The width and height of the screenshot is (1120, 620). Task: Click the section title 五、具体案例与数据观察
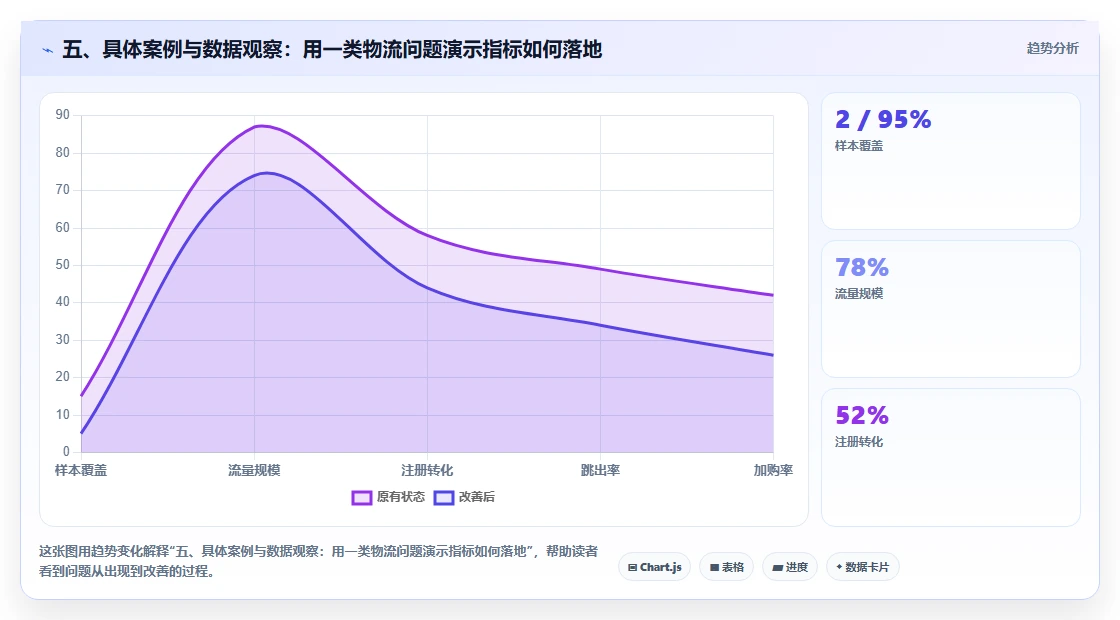(332, 50)
